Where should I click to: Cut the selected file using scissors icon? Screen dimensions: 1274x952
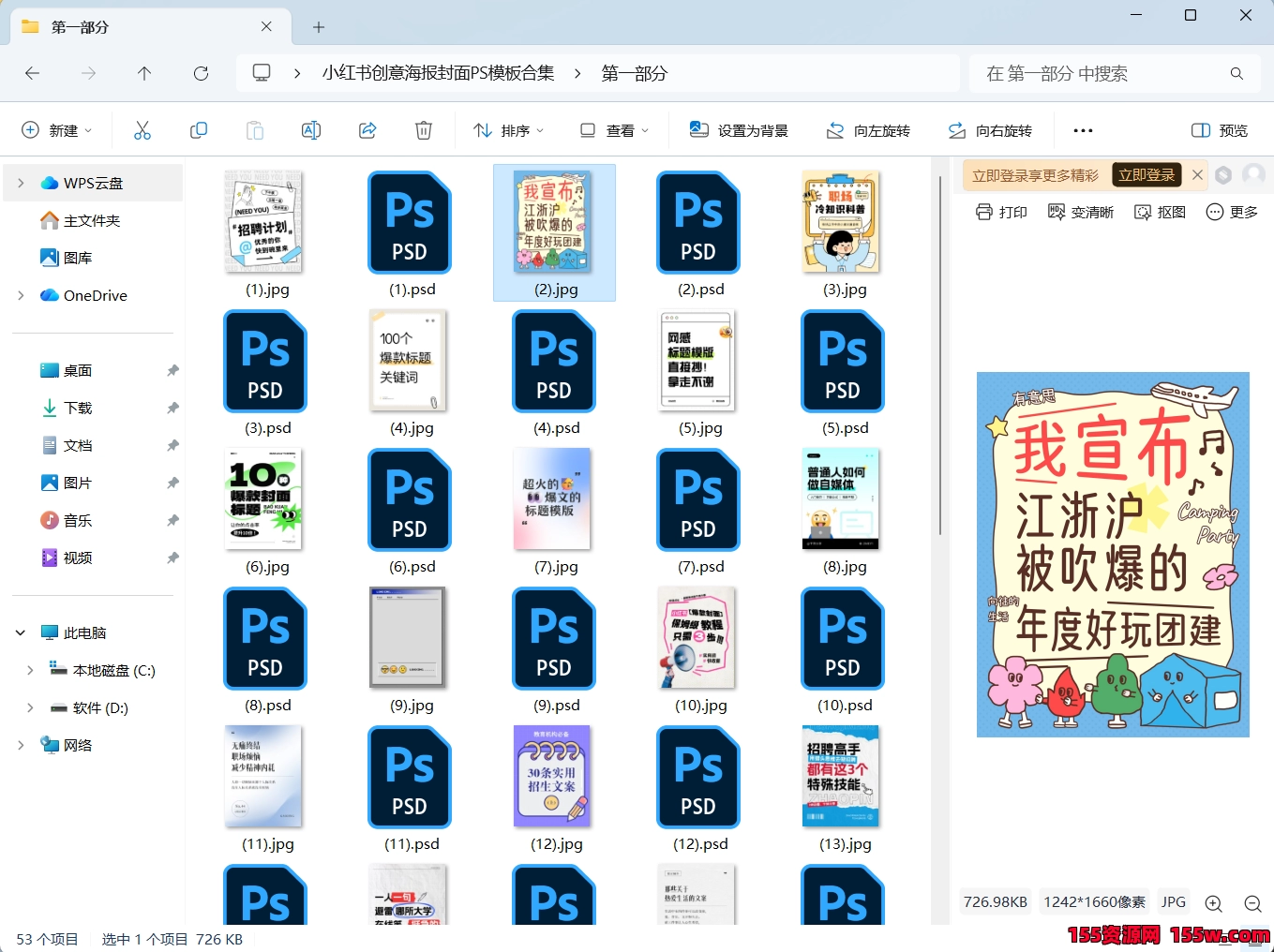[142, 130]
